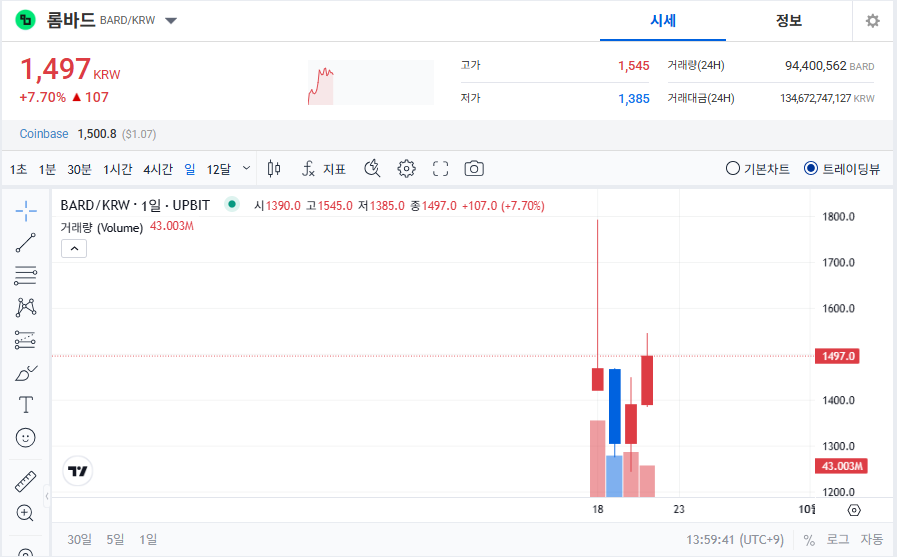This screenshot has height=557, width=897.
Task: Select the 1초 timeframe
Action: [18, 169]
